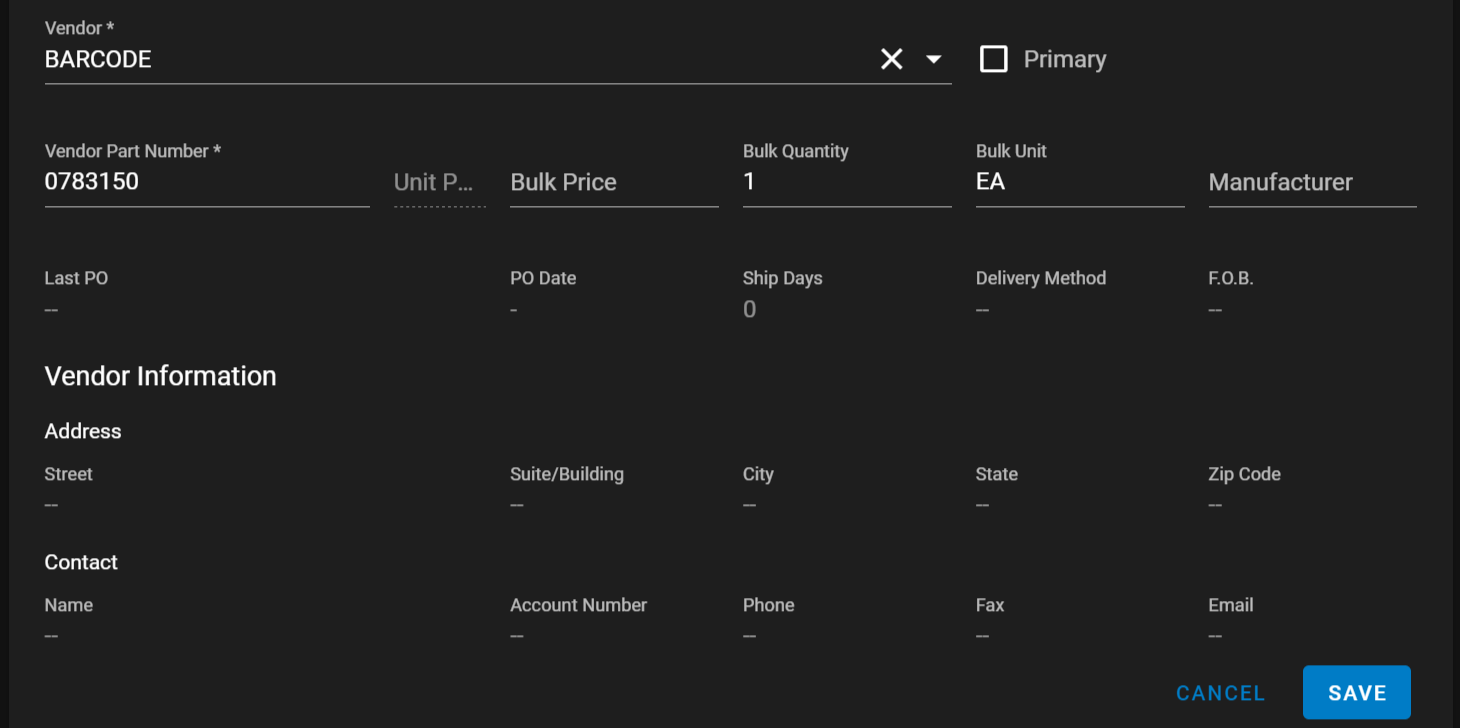Click the F.O.B. label

pyautogui.click(x=1230, y=278)
